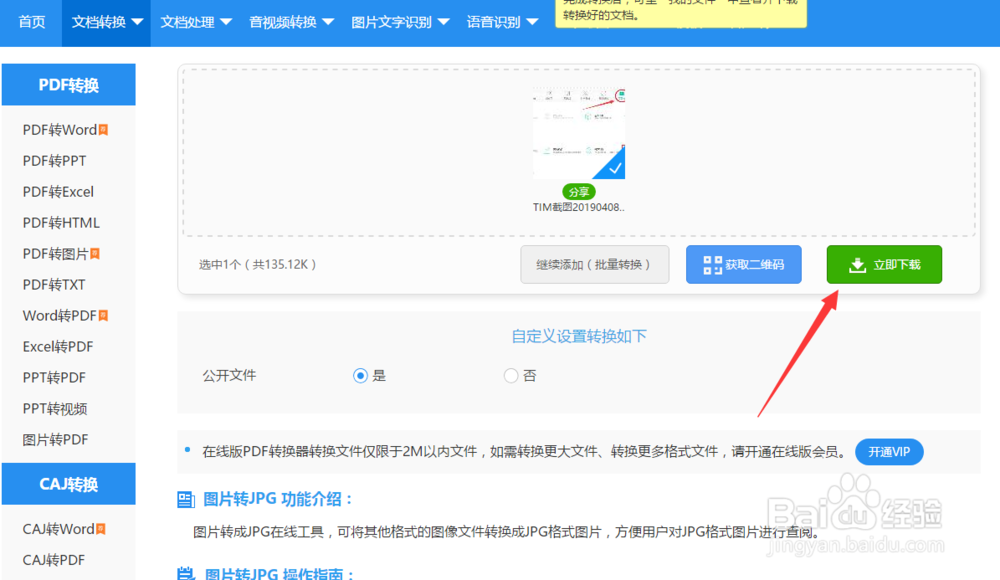Viewport: 1000px width, 580px height.
Task: Click the 自定义设置转换如下 heading
Action: pyautogui.click(x=579, y=336)
